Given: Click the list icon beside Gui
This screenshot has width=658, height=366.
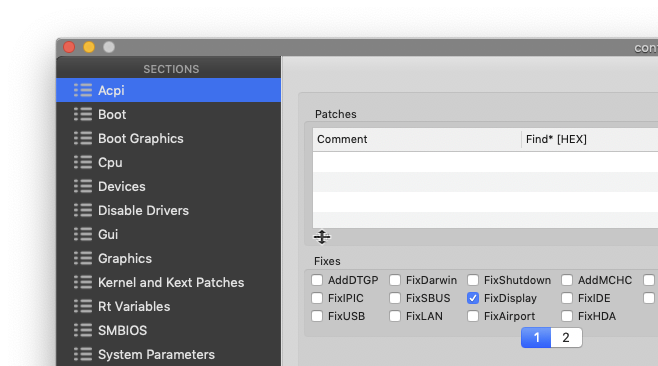Looking at the screenshot, I should (83, 234).
